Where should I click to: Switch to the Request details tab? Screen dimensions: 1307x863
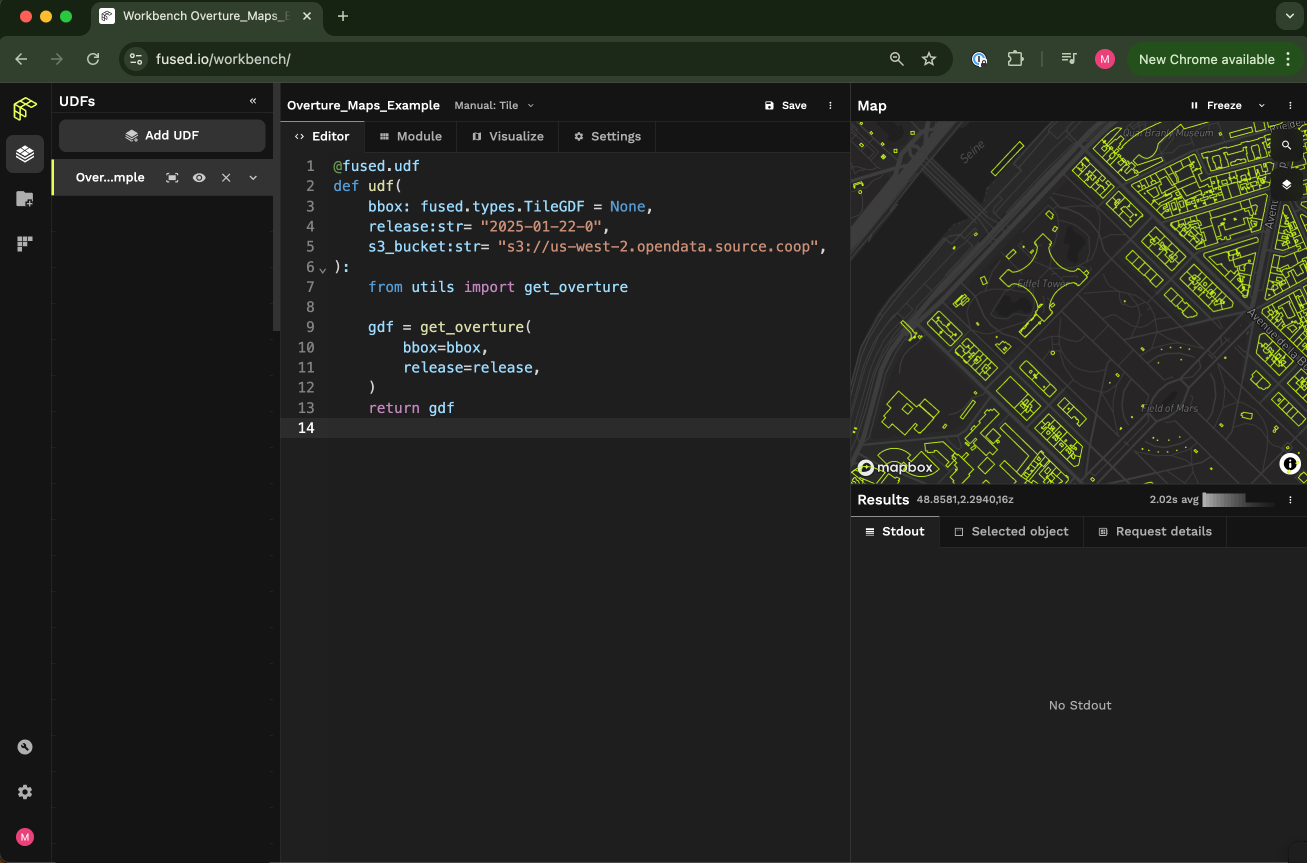click(x=1155, y=532)
